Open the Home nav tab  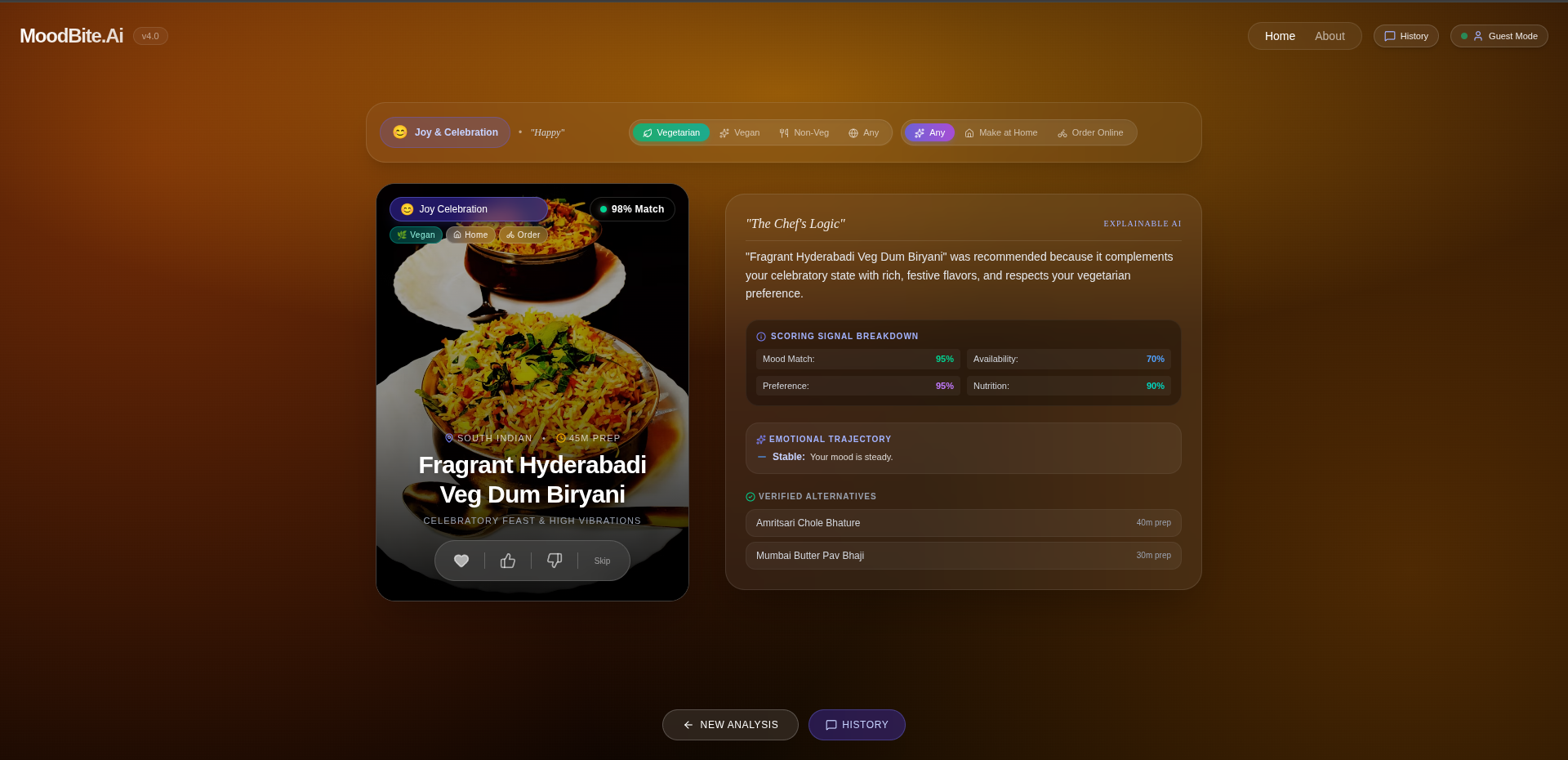[1280, 36]
